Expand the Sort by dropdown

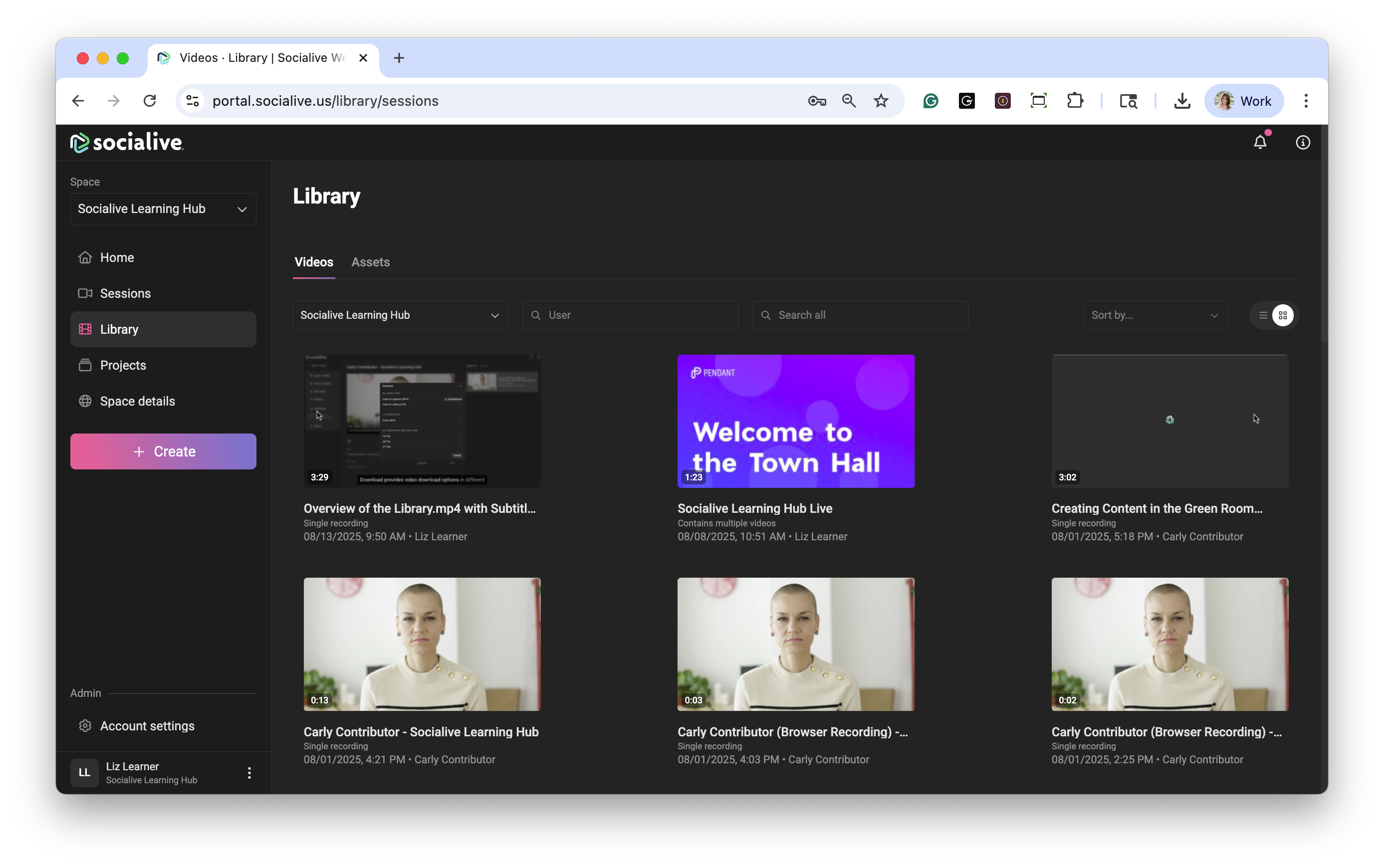tap(1155, 315)
